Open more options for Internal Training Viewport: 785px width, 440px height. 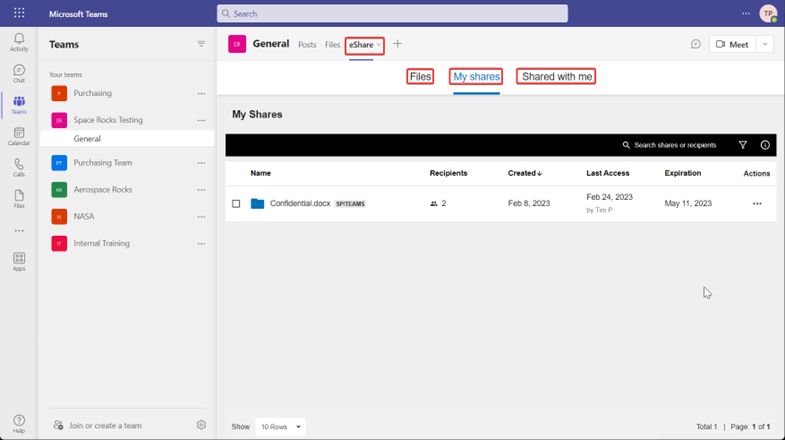(x=201, y=244)
